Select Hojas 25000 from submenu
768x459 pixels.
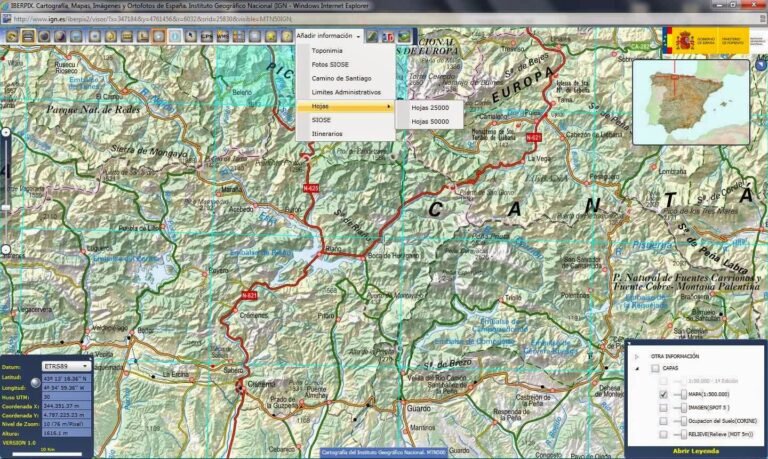click(x=431, y=106)
